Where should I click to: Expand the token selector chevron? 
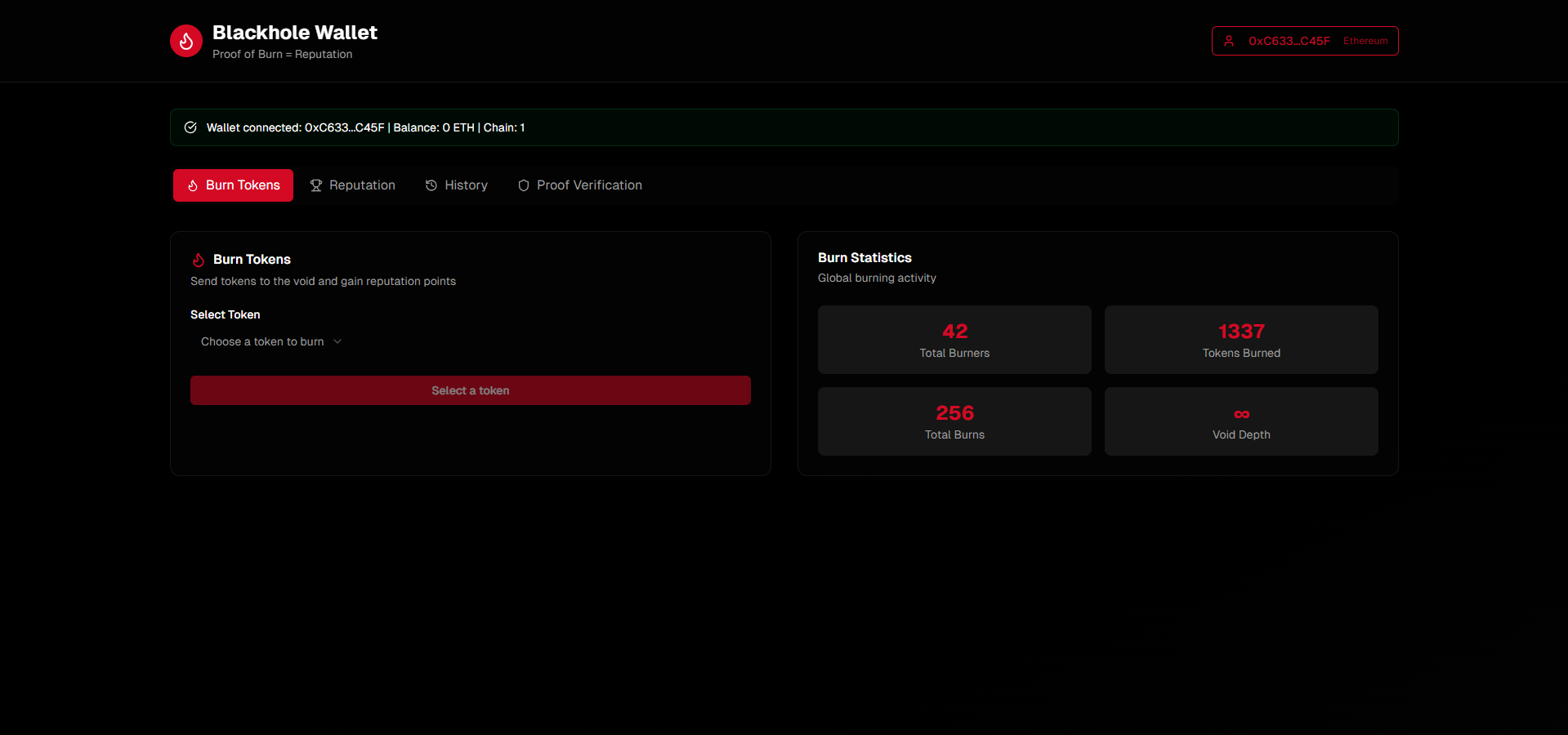pos(338,341)
